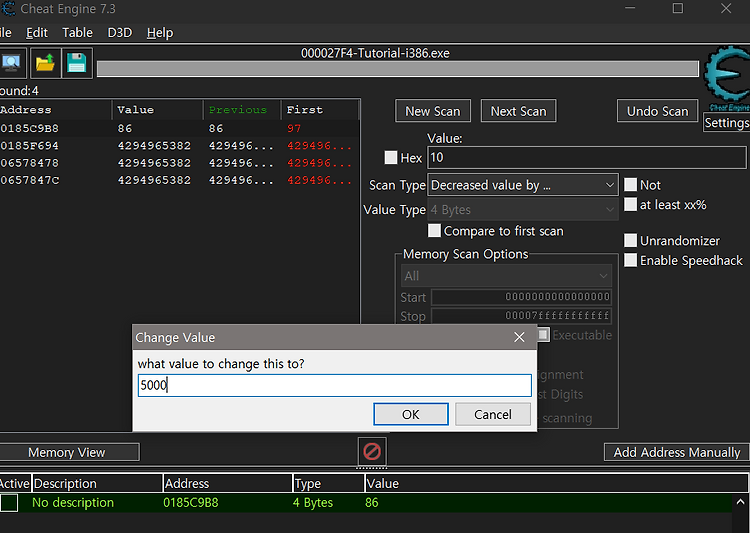Open the Scan Type dropdown

point(522,185)
